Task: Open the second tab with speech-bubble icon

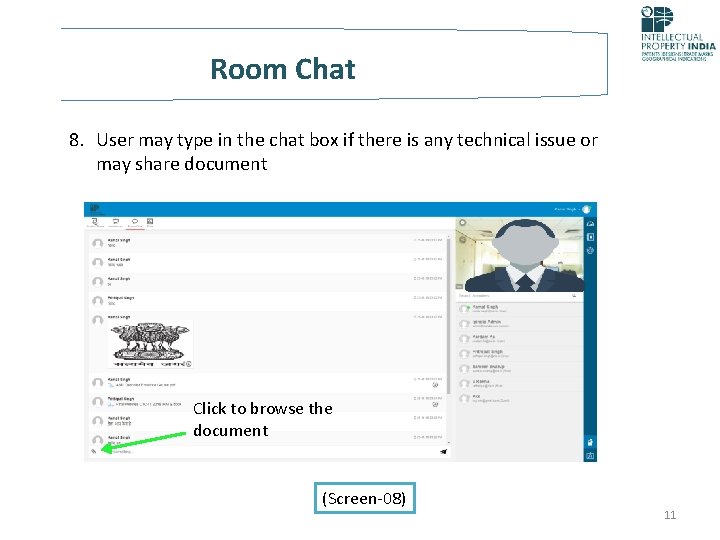Action: [x=116, y=223]
